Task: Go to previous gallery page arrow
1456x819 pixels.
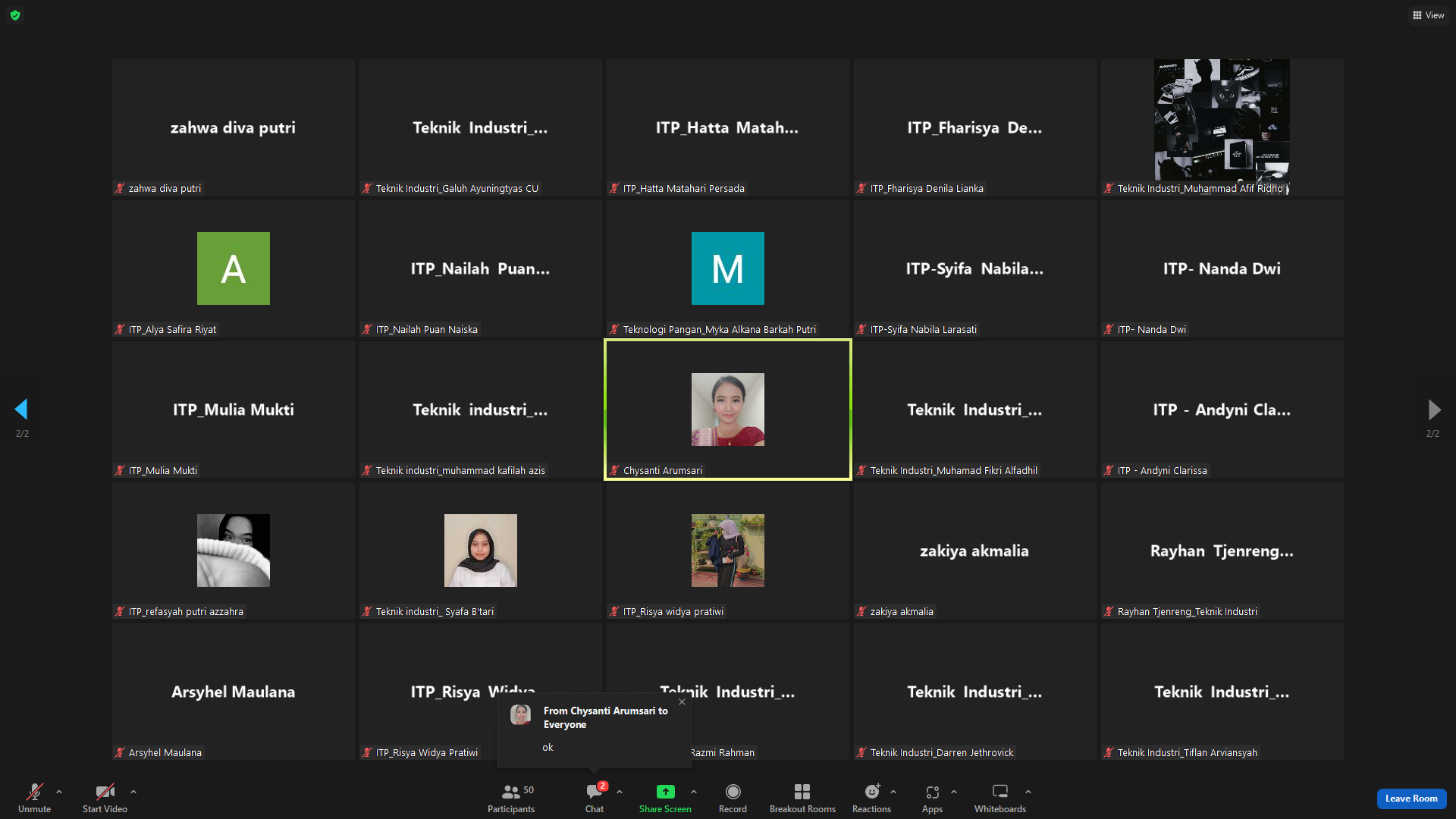Action: point(21,409)
